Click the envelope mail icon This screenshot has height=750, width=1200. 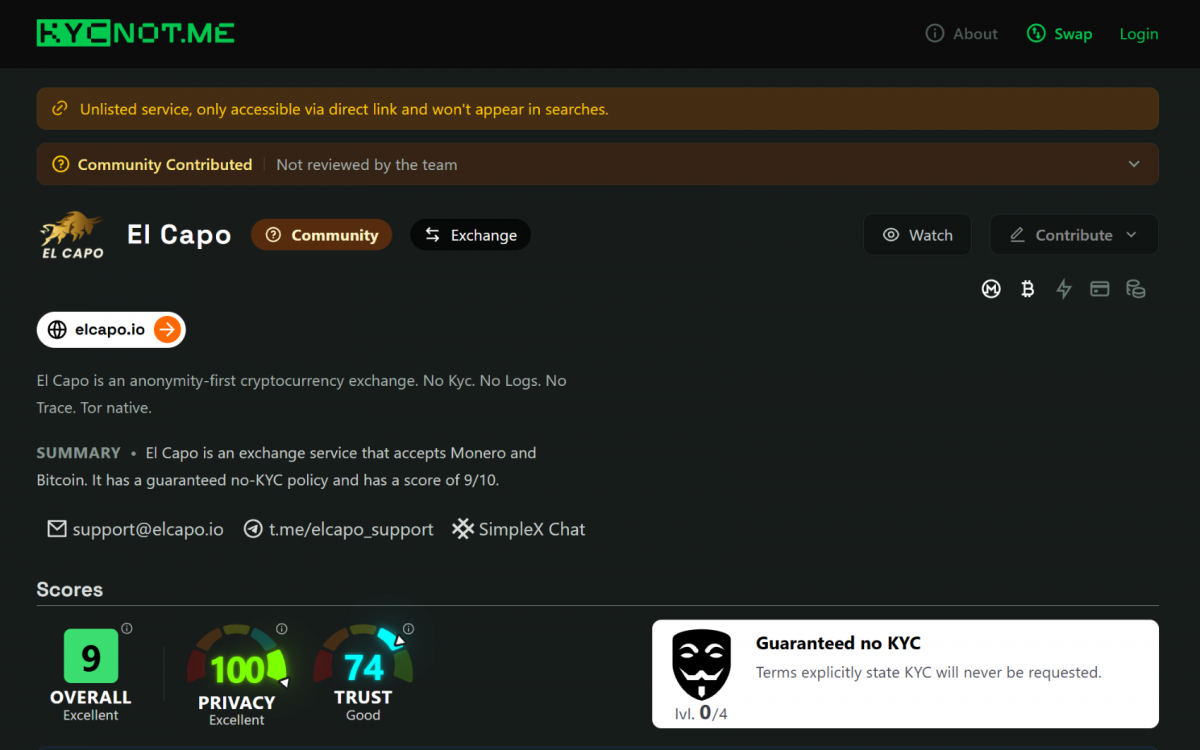tap(57, 529)
